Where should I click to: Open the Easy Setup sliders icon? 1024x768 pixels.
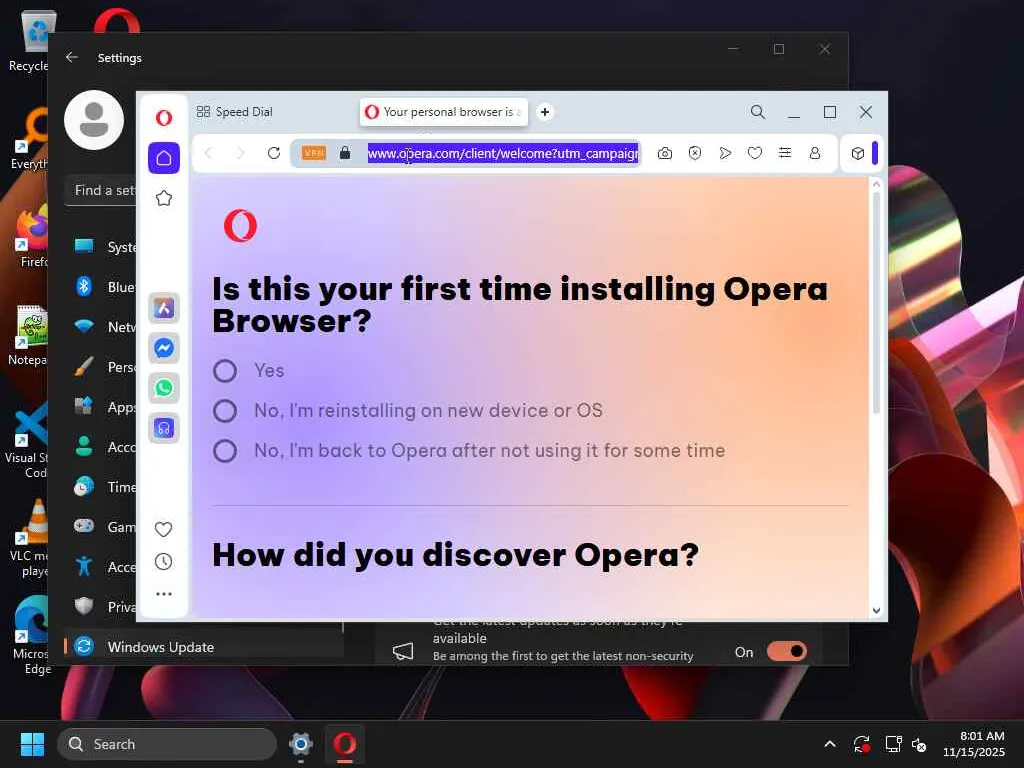[785, 153]
